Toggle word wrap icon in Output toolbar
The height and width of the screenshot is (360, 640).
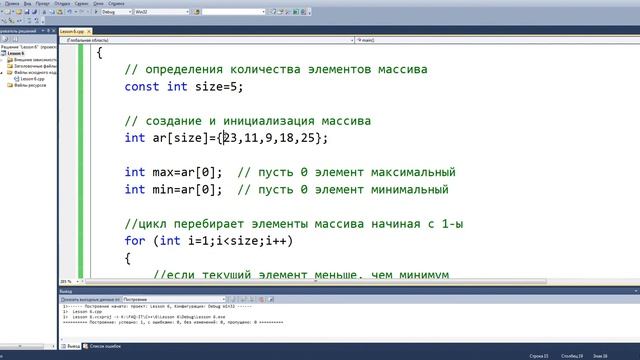tap(271, 299)
